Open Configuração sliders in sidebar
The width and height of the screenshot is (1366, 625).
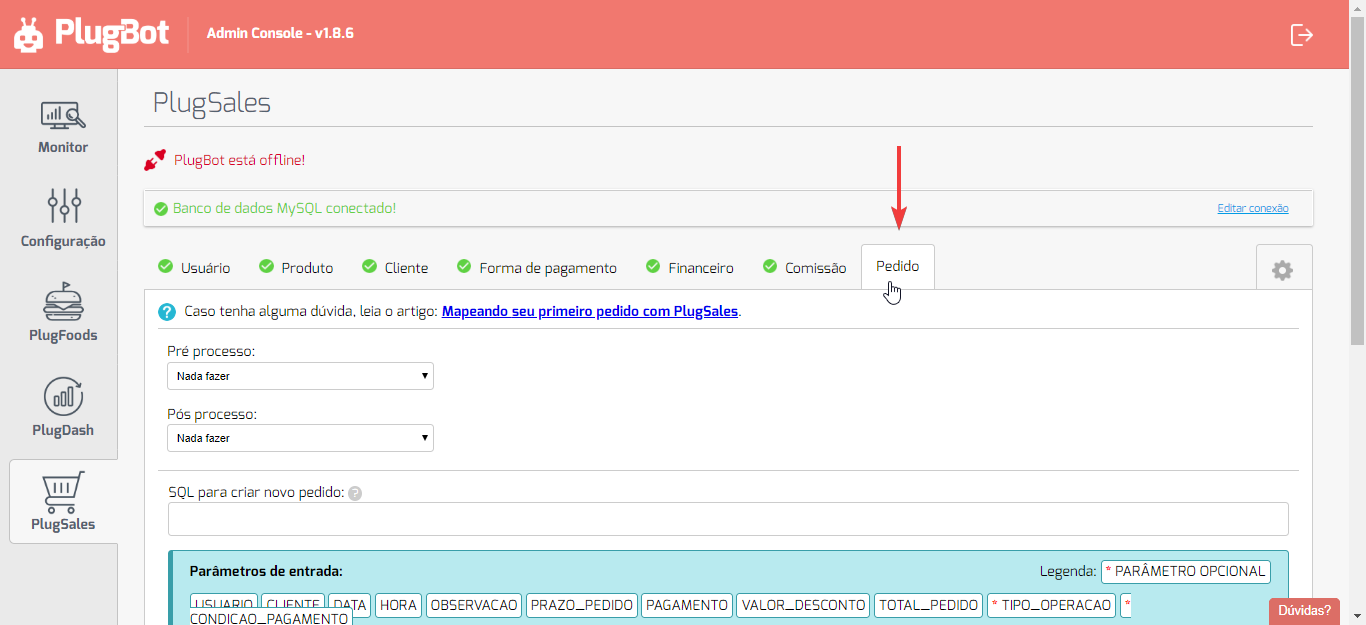(63, 218)
